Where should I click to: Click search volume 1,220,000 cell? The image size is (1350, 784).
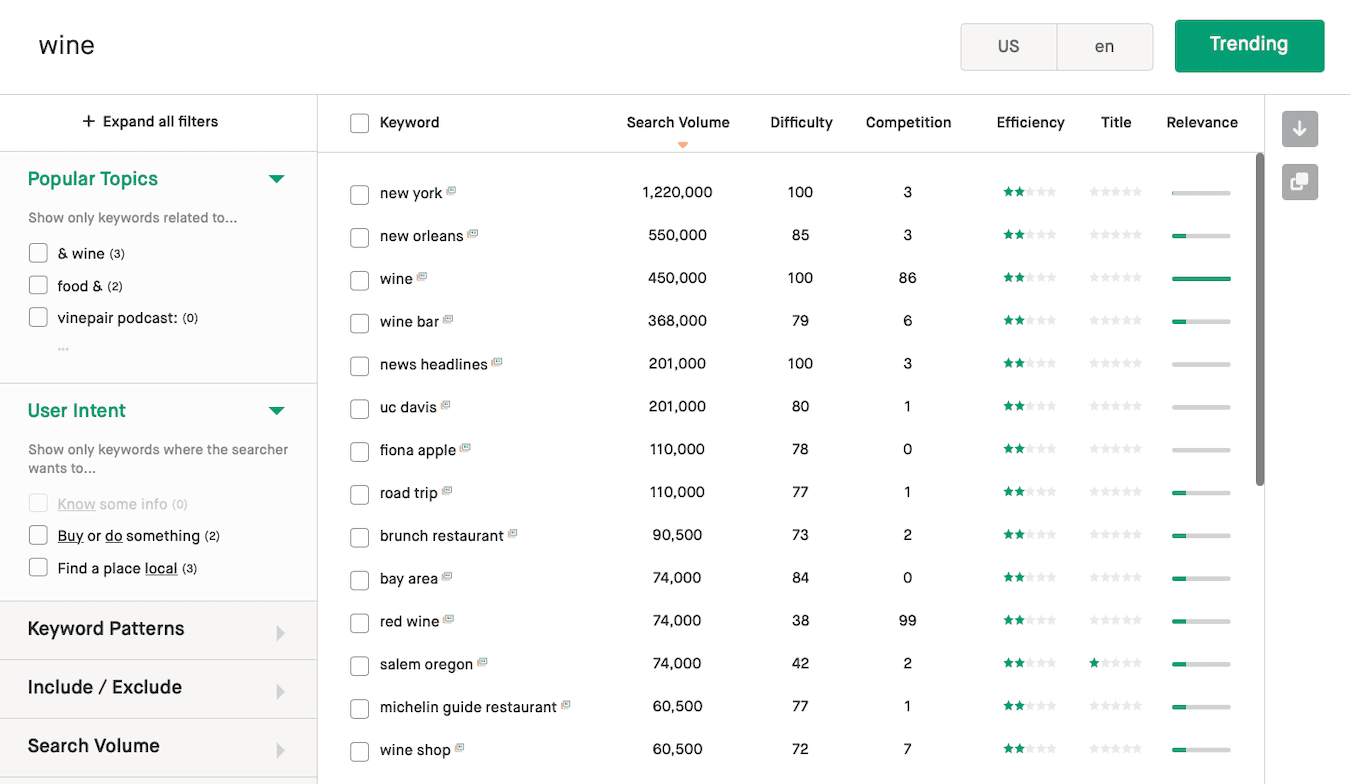pyautogui.click(x=677, y=192)
